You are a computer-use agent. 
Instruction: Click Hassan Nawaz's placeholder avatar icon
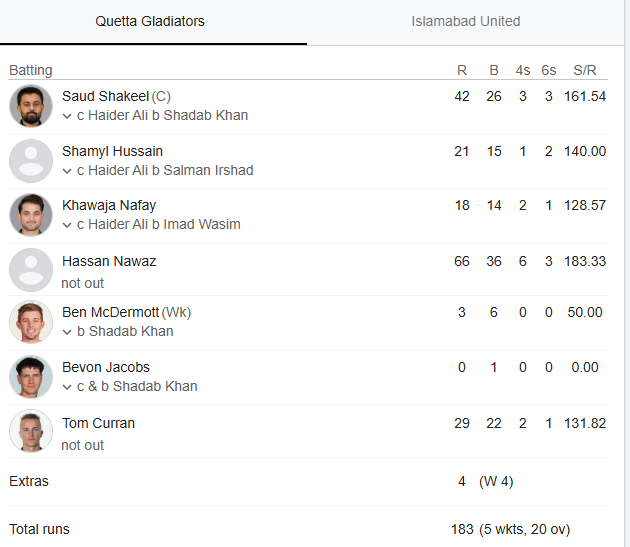(x=31, y=270)
